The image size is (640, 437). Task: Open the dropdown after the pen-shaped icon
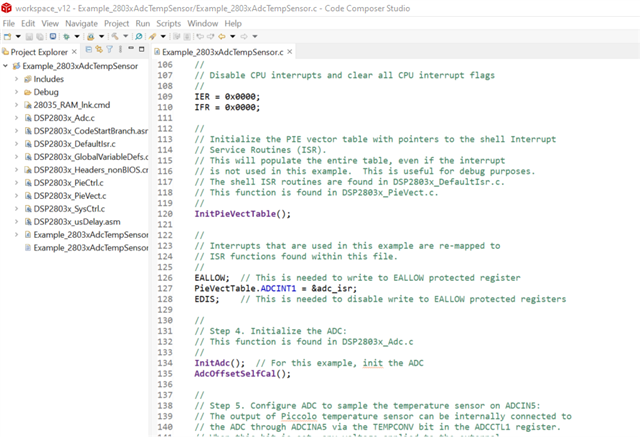163,36
